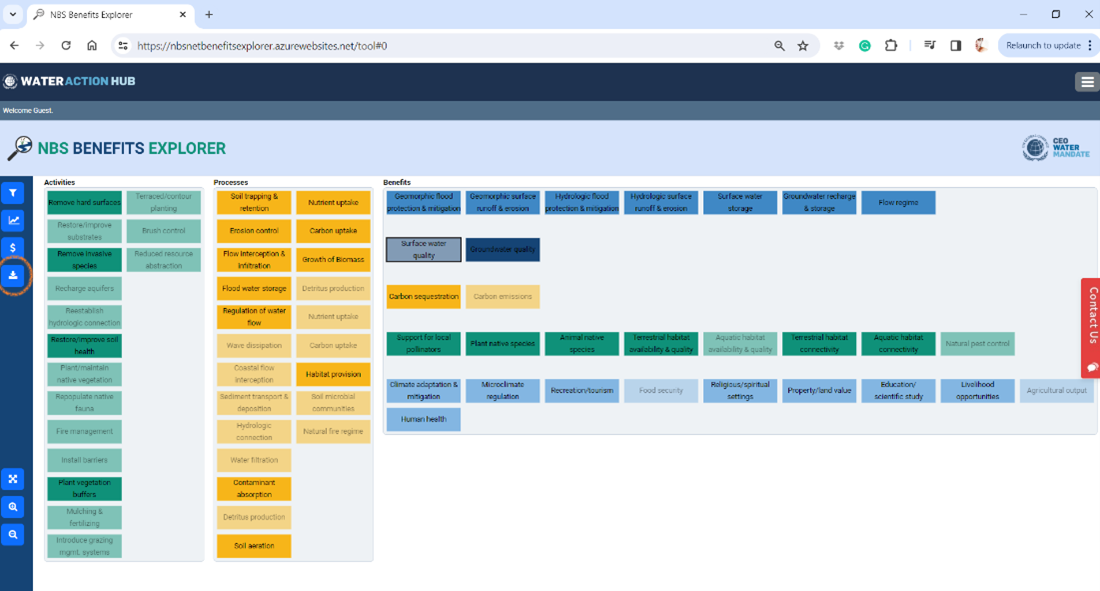
Task: Select the NBS Benefits Explorer browser tab
Action: click(110, 15)
